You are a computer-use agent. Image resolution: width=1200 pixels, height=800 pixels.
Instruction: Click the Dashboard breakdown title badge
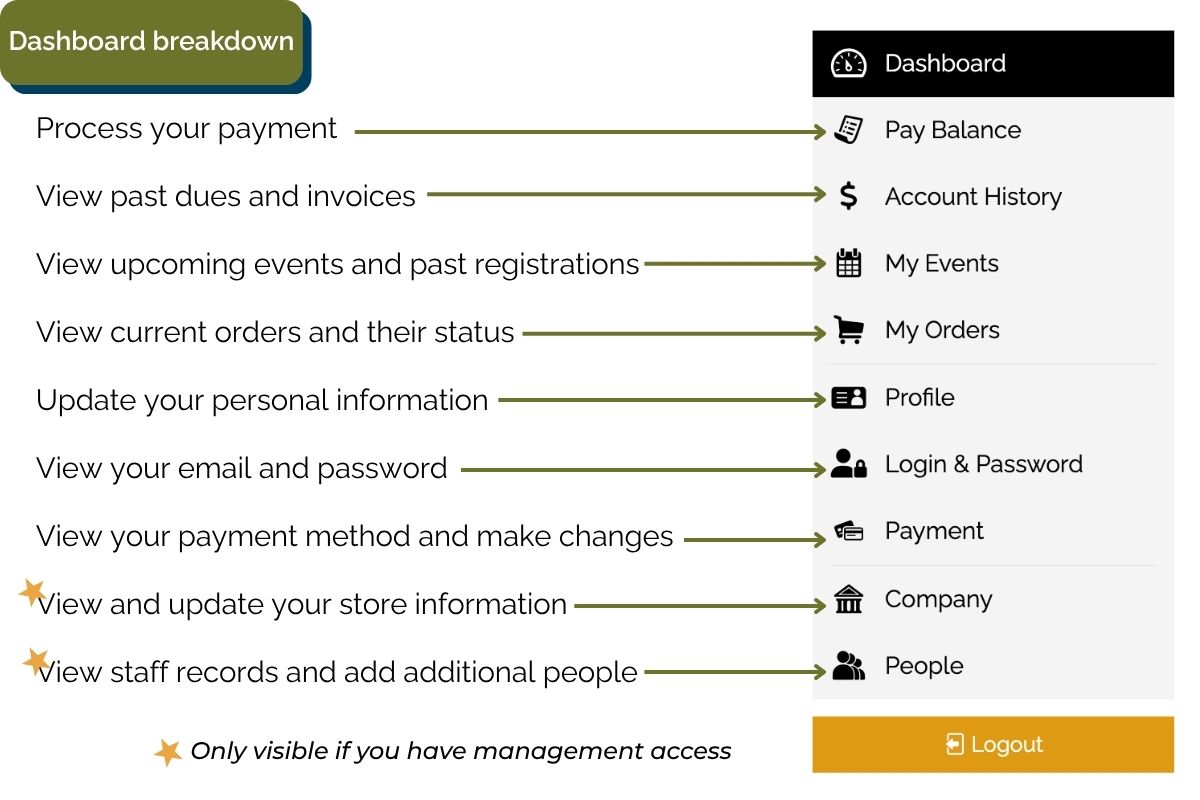pos(152,42)
